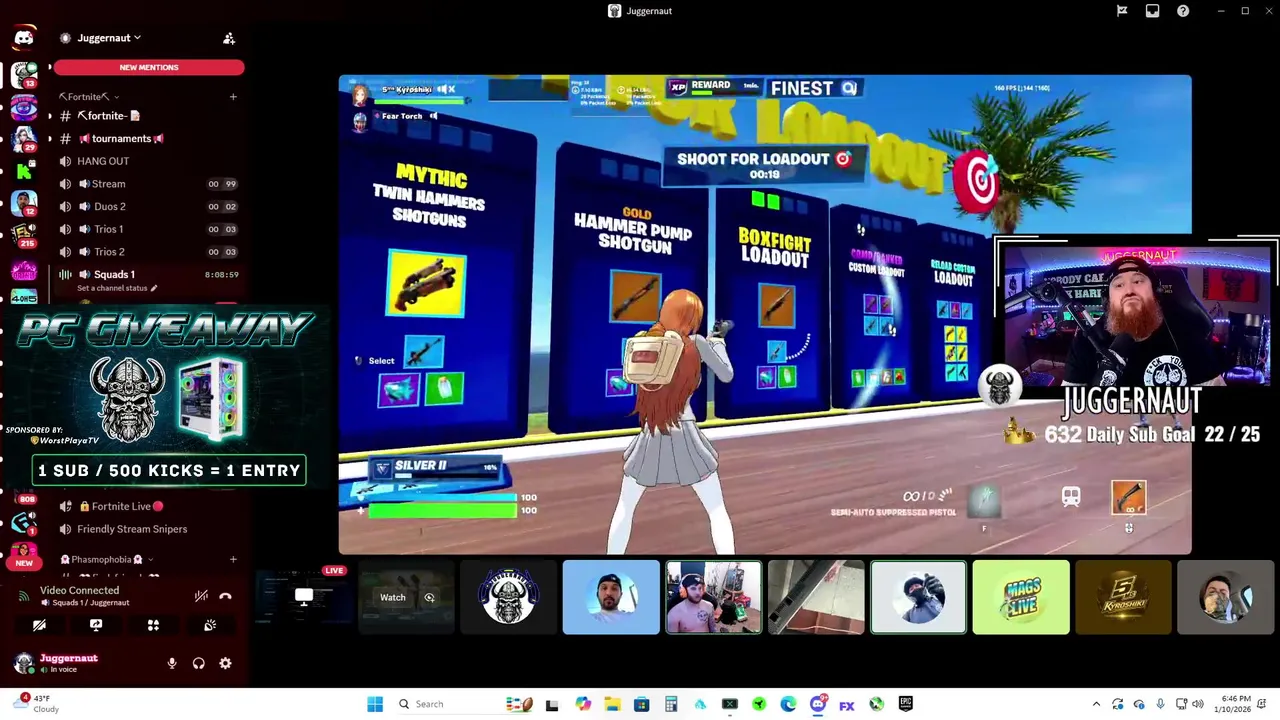Open the weather widget showing 43°F Cloudy
Screen dimensions: 1280x720
pos(38,704)
